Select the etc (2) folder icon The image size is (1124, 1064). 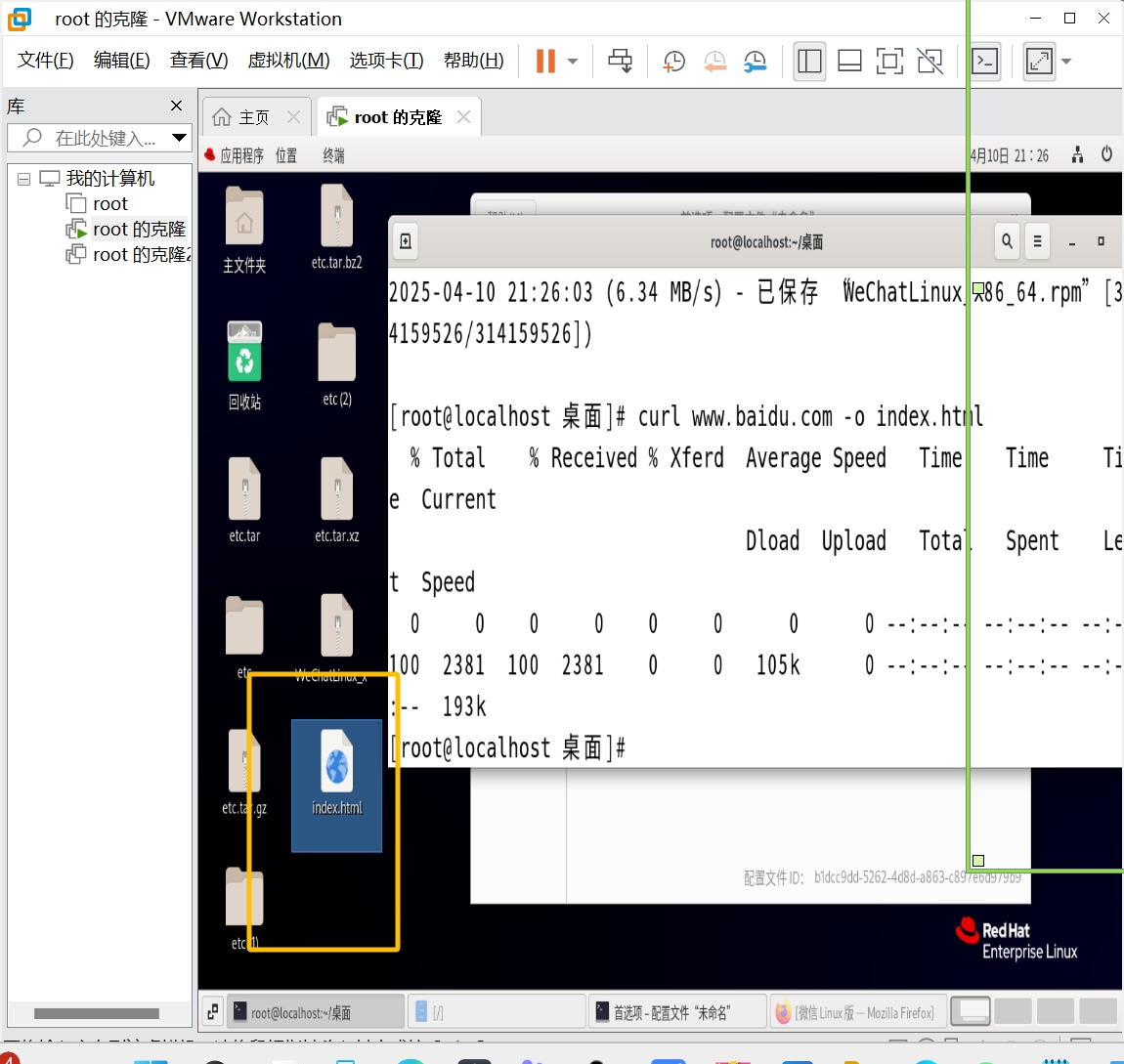(x=337, y=364)
